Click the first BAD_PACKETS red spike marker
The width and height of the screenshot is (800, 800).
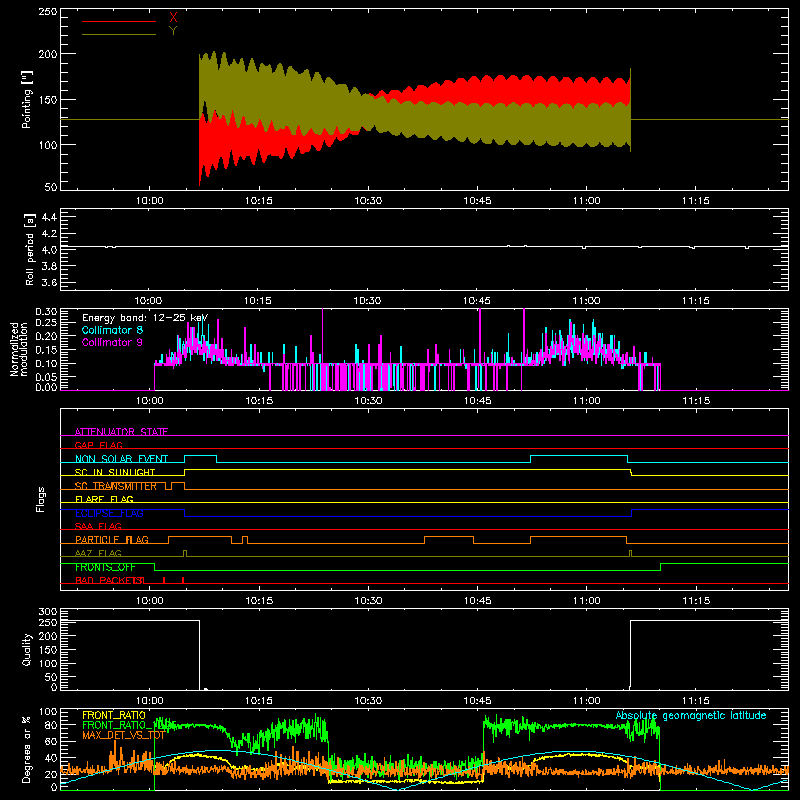coord(164,580)
